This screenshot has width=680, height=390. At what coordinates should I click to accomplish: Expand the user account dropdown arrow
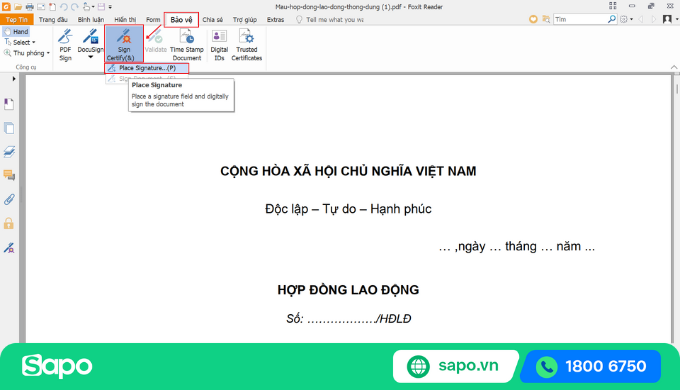point(677,20)
